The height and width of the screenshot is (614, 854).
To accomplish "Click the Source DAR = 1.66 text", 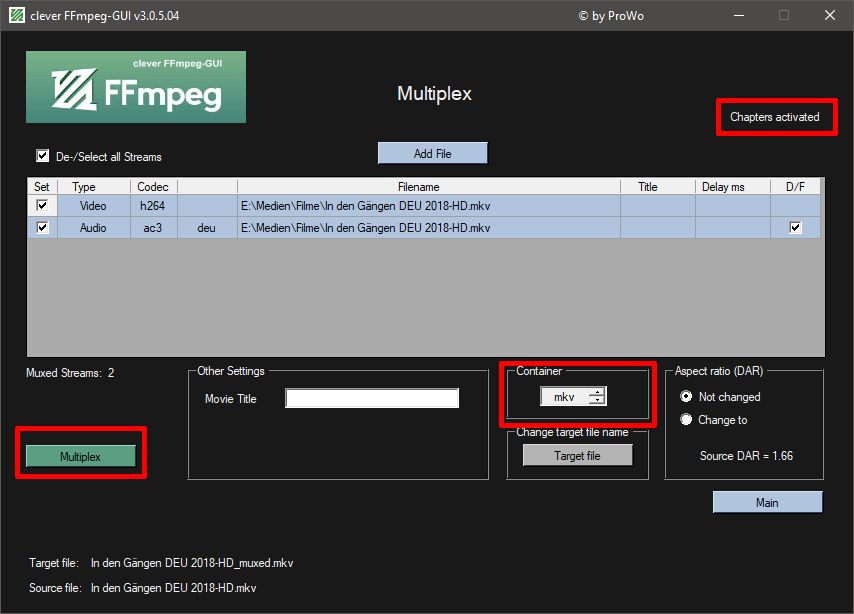I will [746, 455].
